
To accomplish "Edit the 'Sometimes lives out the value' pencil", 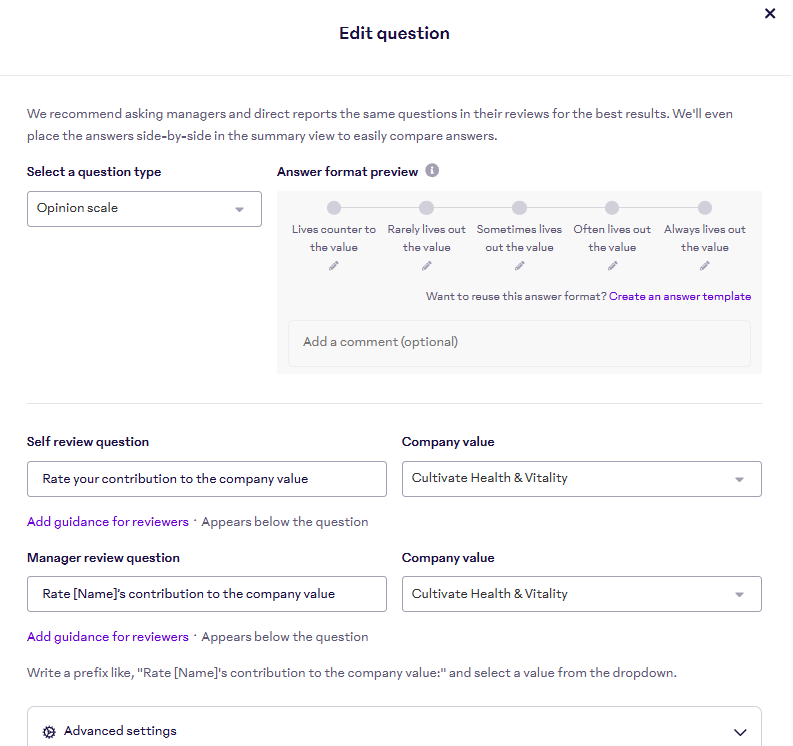I will pos(519,266).
